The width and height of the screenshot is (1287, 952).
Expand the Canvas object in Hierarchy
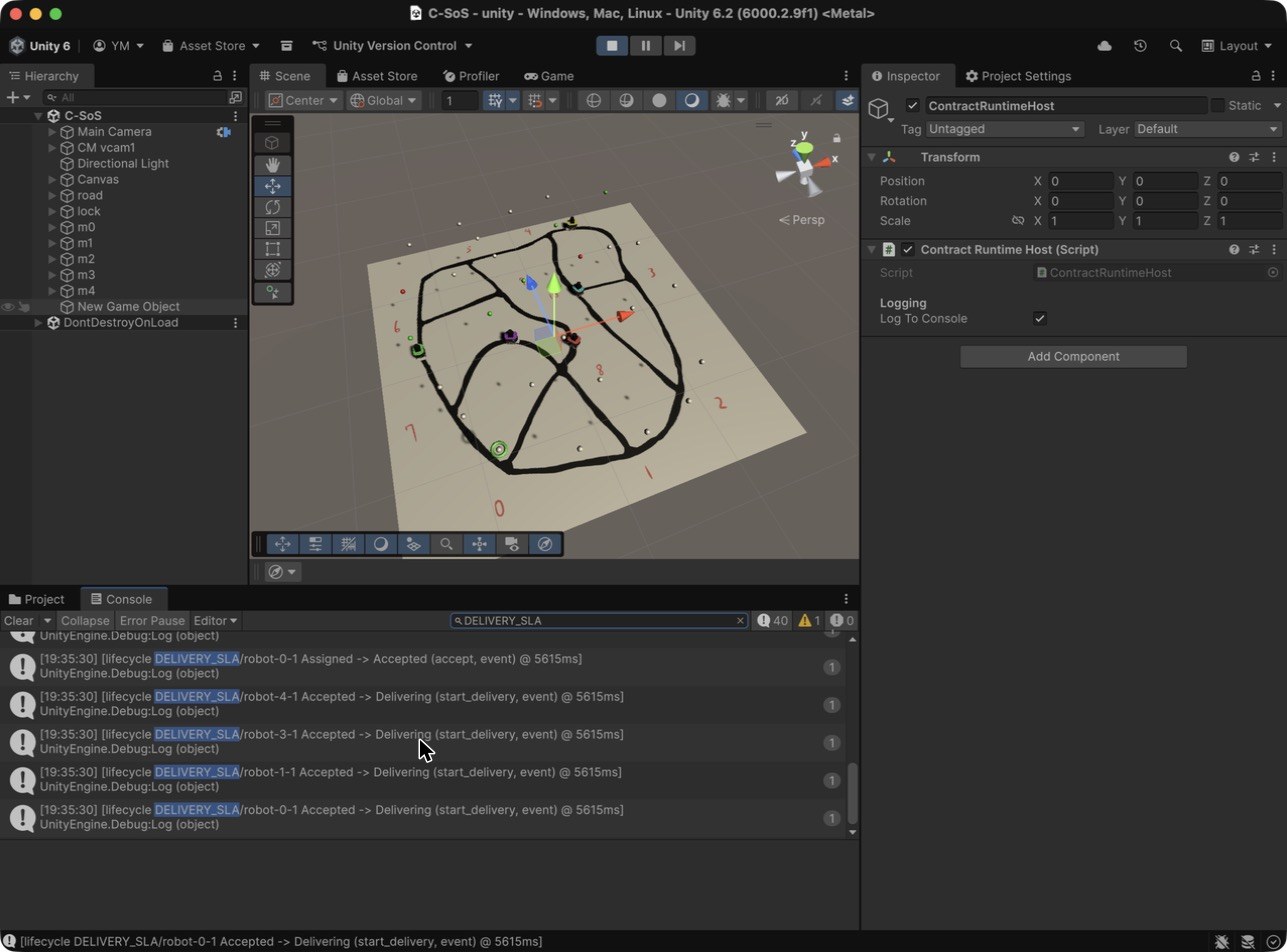(x=52, y=180)
